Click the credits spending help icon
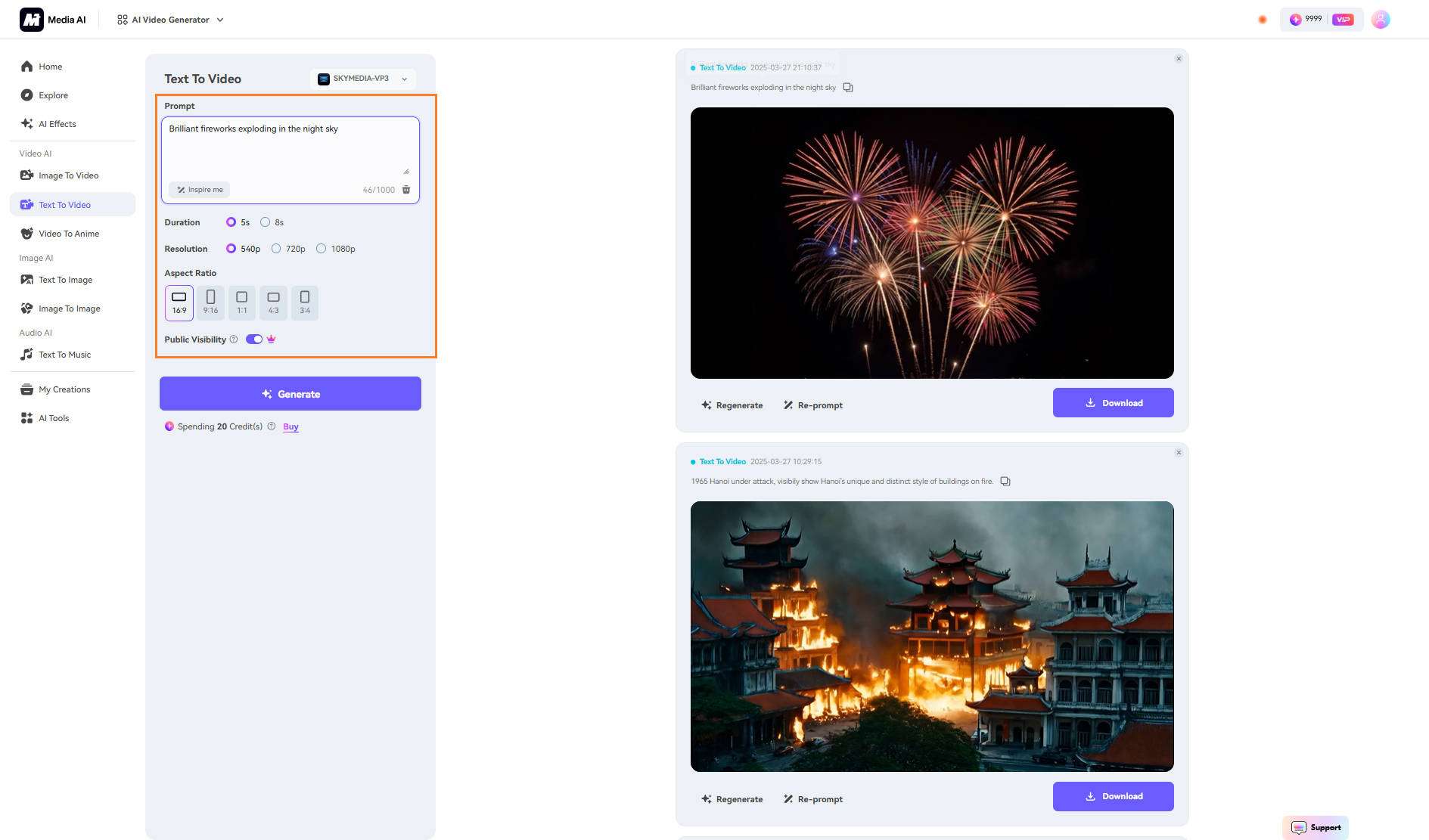 [272, 426]
